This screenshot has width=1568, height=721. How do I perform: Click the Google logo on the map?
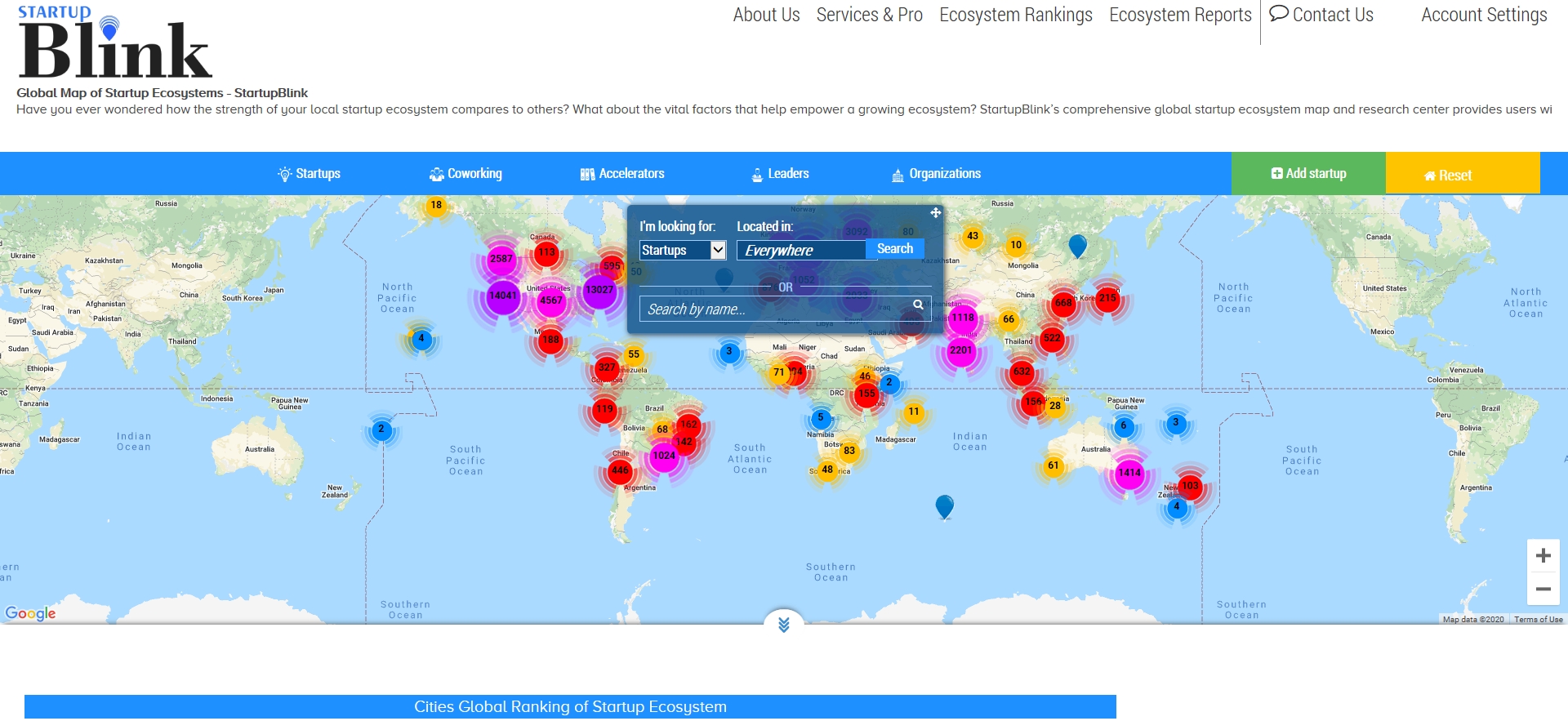(x=30, y=613)
